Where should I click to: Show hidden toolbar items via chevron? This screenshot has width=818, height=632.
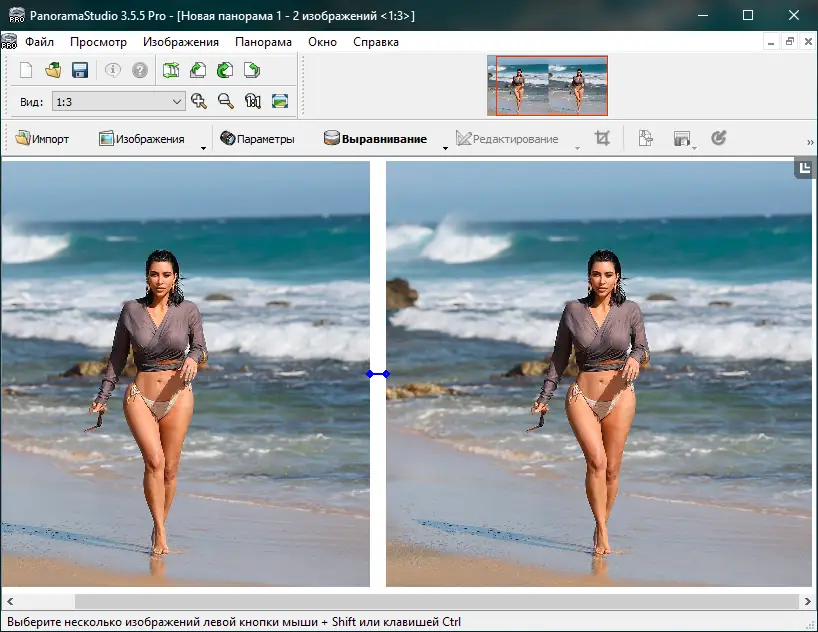810,142
